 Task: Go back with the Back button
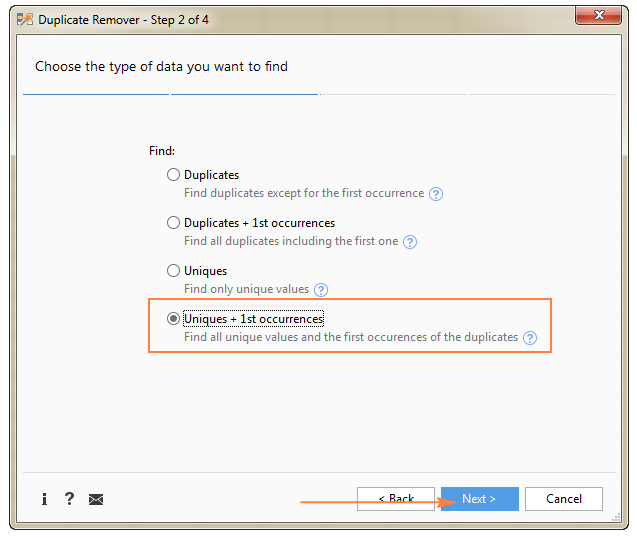[x=397, y=499]
